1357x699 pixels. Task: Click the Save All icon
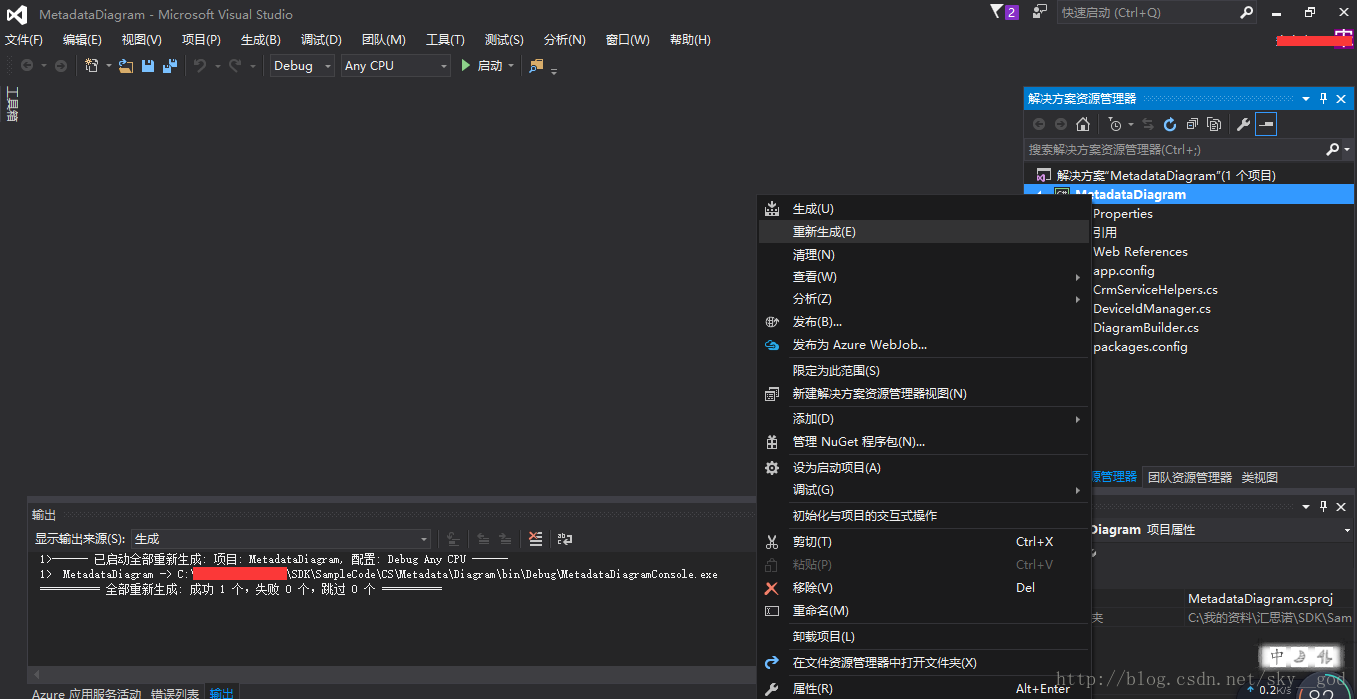170,66
